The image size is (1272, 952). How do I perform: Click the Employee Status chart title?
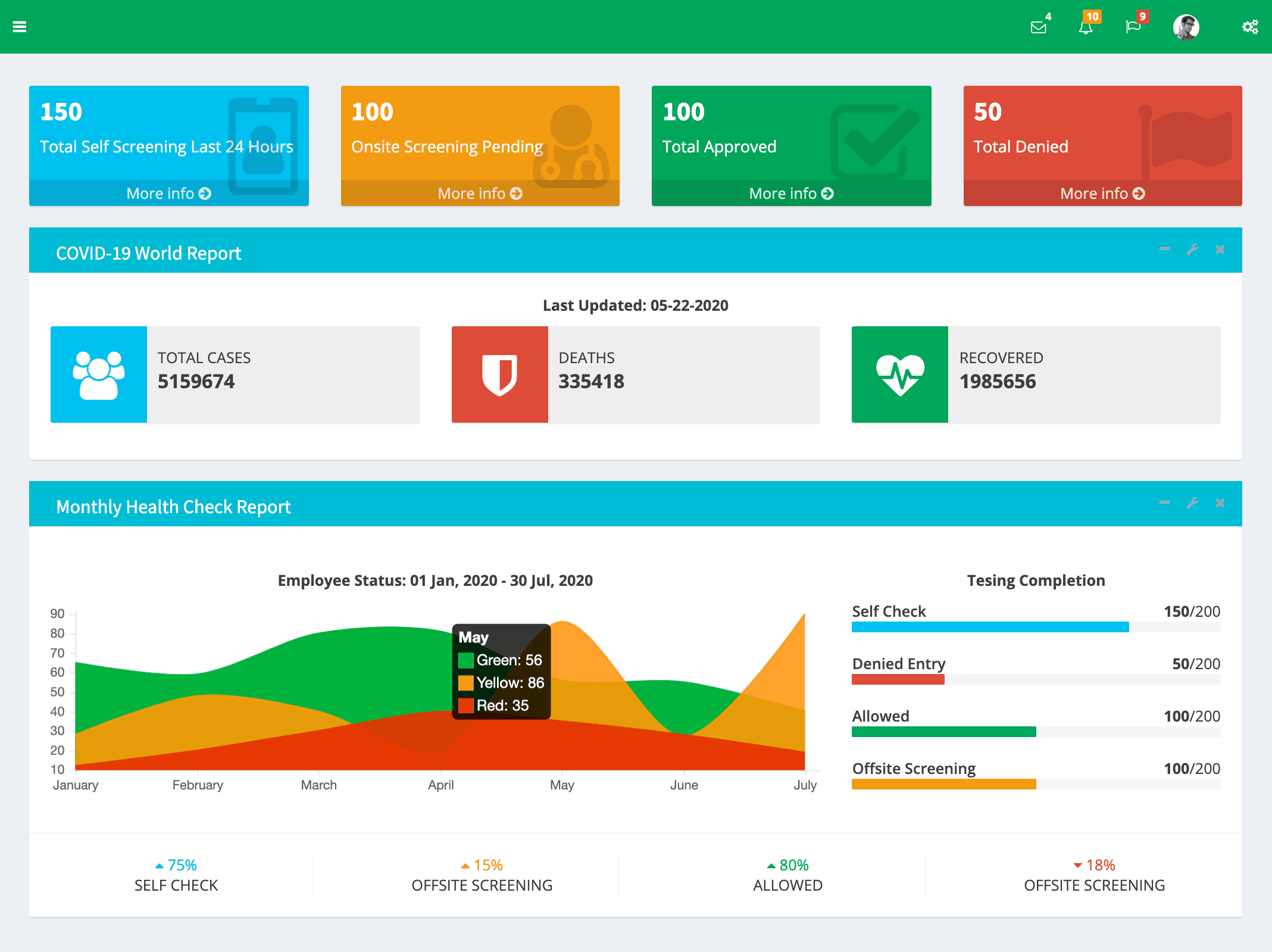(435, 580)
